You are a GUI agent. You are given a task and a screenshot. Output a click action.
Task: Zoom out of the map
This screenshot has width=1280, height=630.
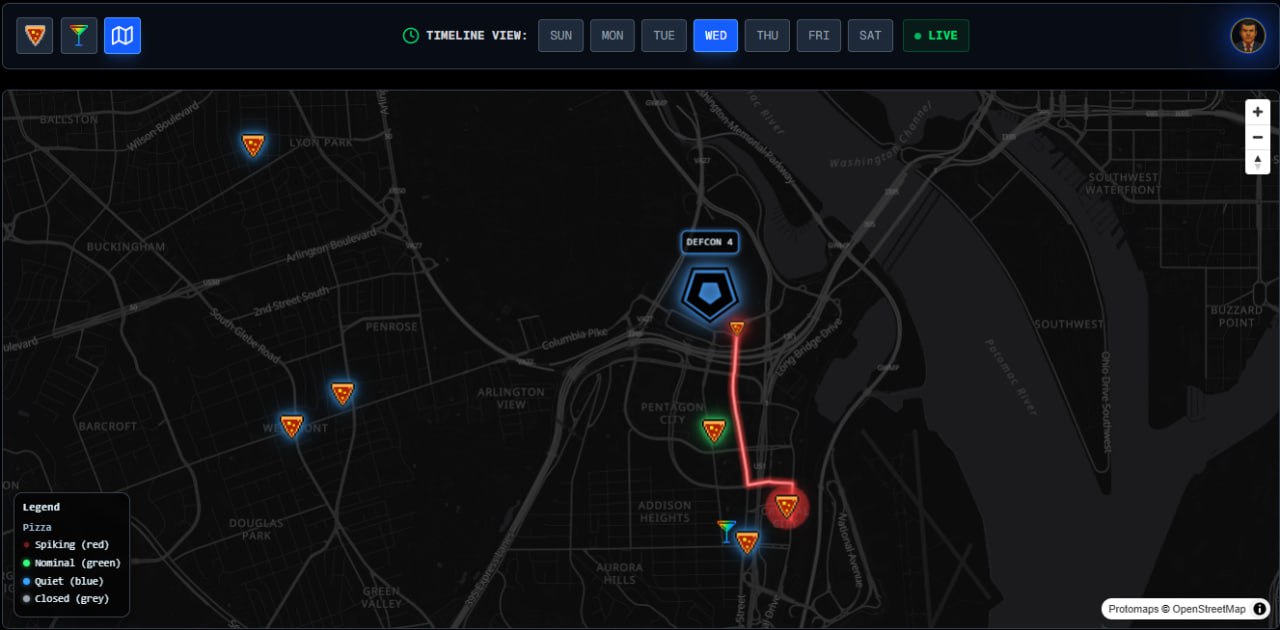coord(1258,137)
